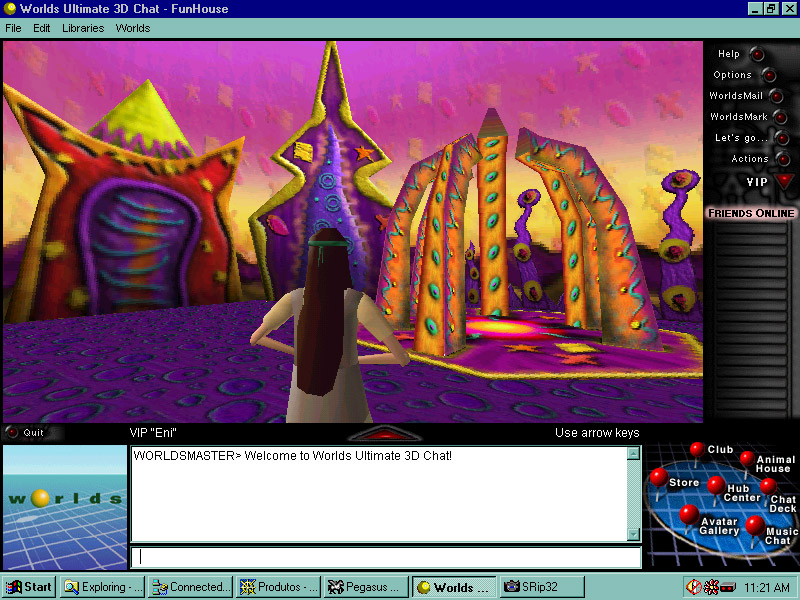Select the Music Chat map pin

tap(755, 525)
